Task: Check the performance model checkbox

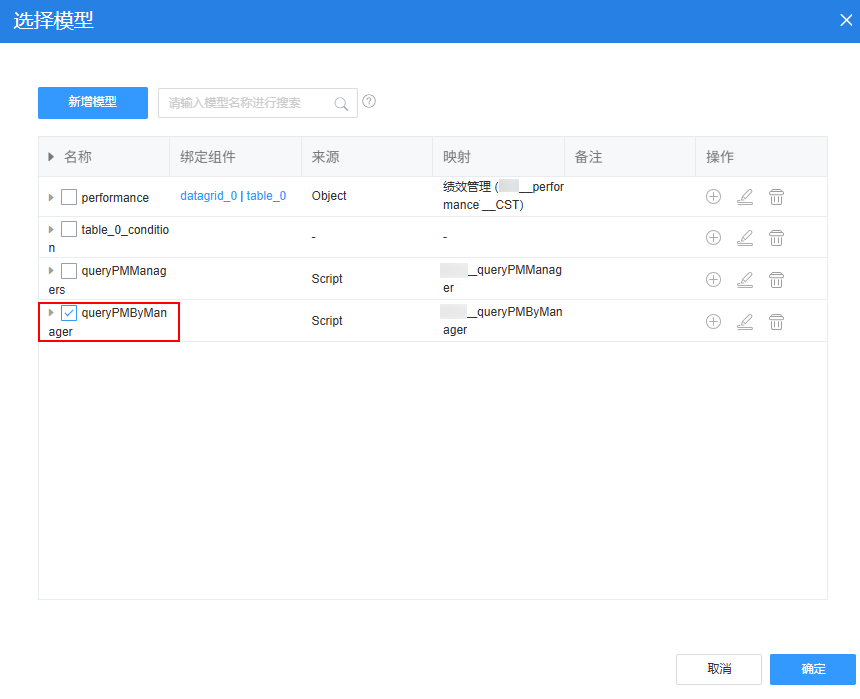Action: [69, 197]
